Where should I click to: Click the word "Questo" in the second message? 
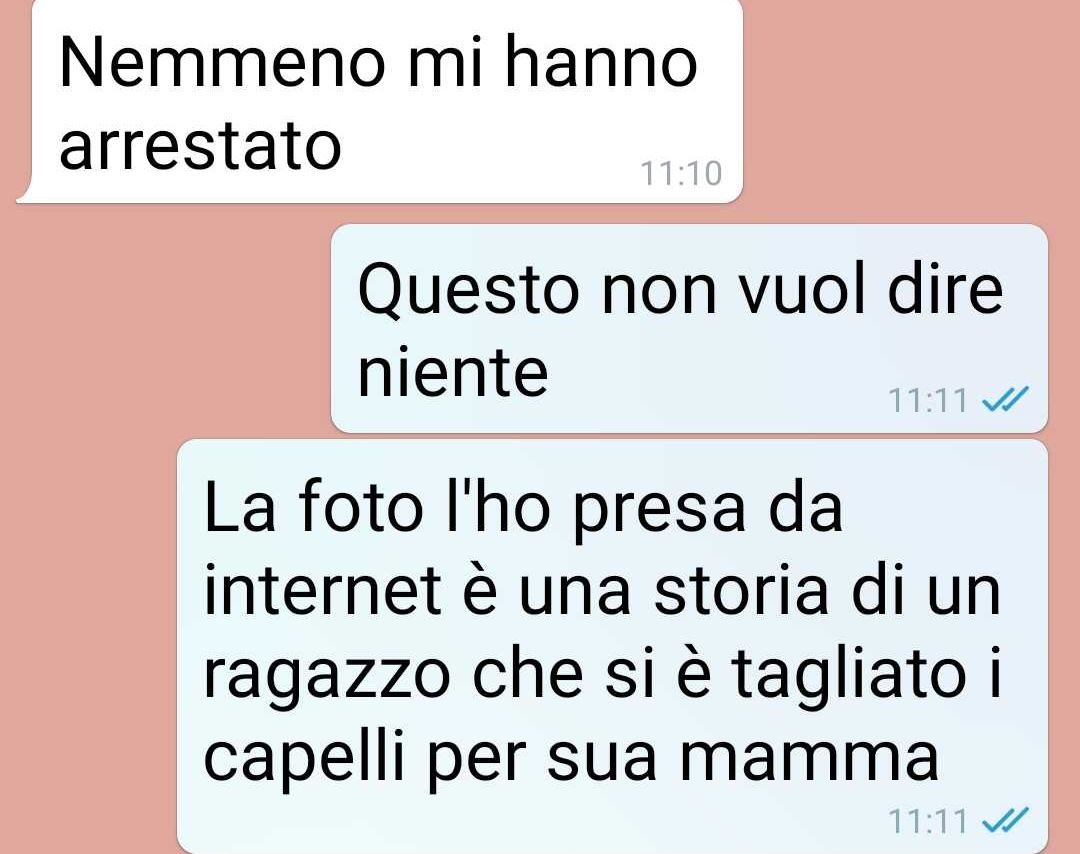[x=468, y=291]
